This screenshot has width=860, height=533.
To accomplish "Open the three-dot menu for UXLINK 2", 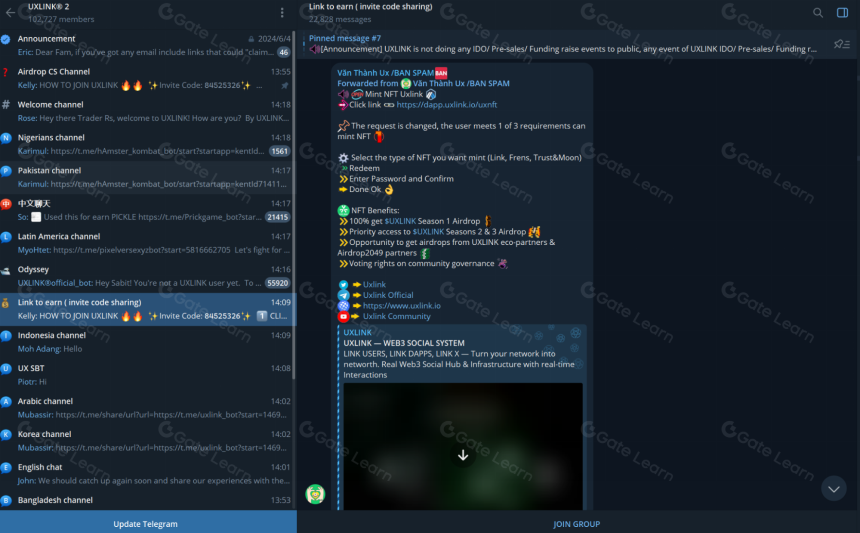I will point(282,12).
